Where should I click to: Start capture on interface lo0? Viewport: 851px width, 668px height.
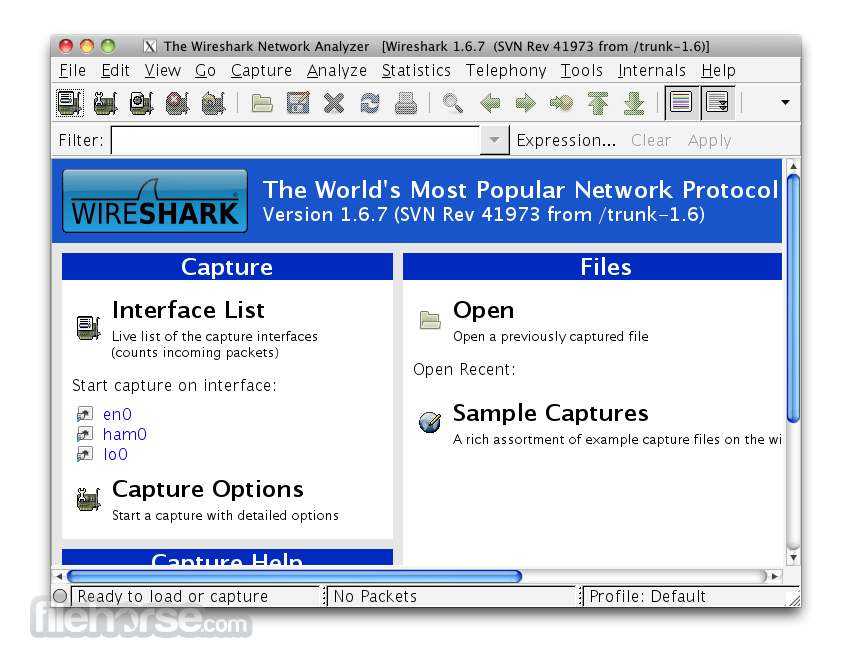115,454
